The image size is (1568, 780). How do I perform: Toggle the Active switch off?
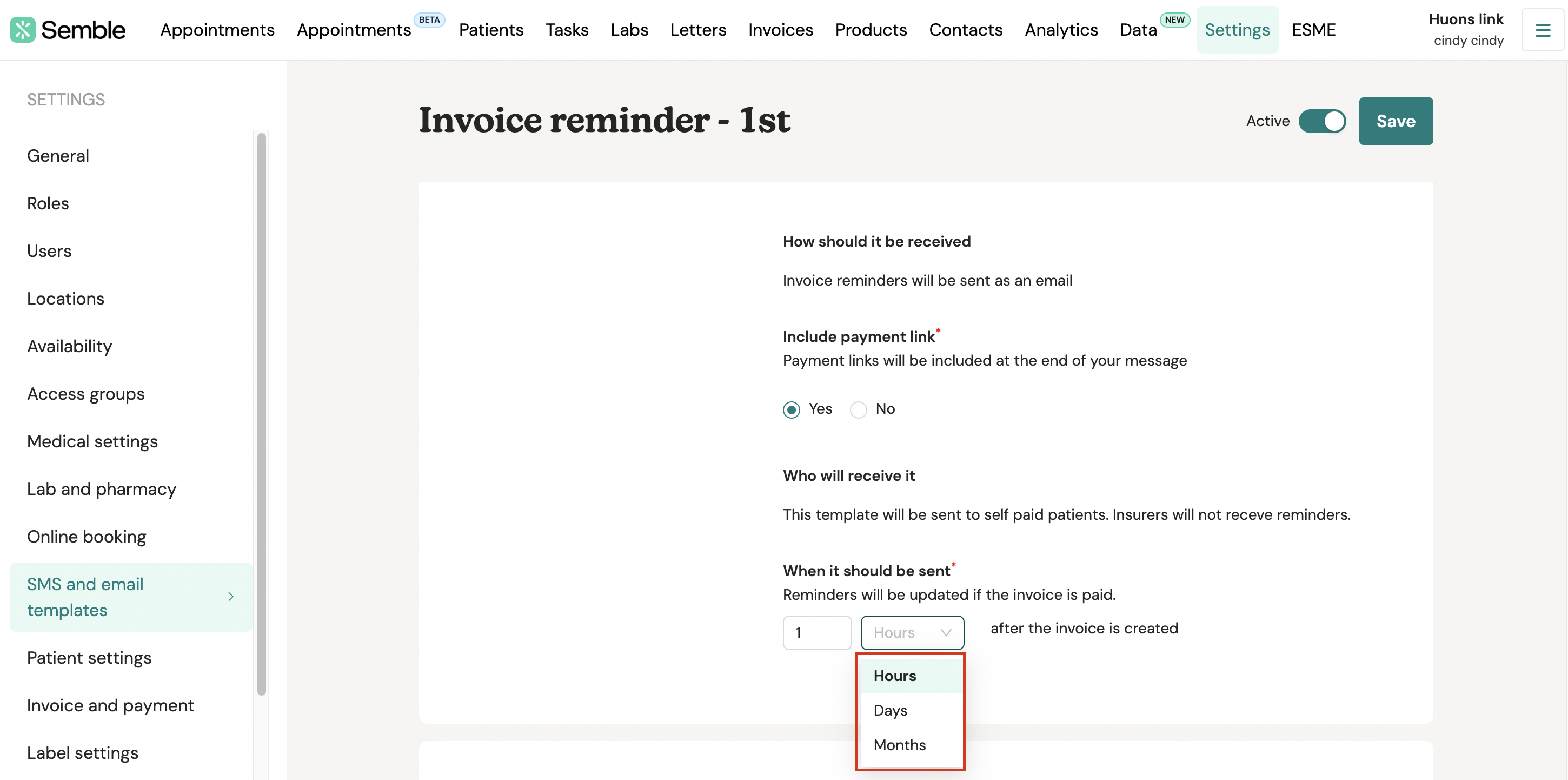(1322, 121)
